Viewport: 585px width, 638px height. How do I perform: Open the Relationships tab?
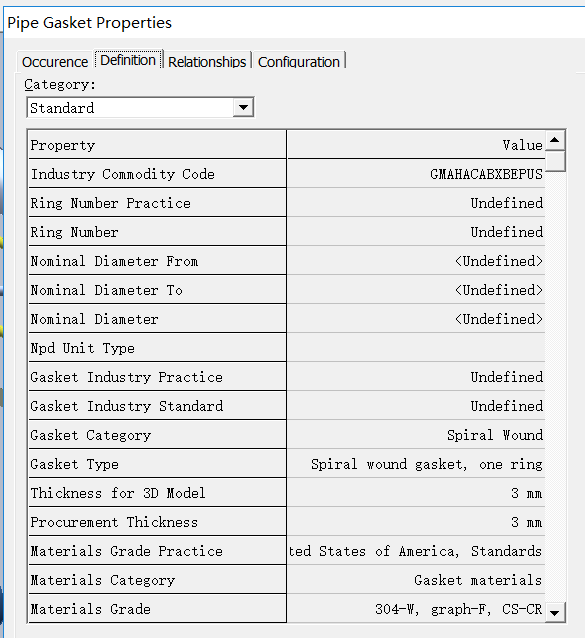(x=207, y=62)
